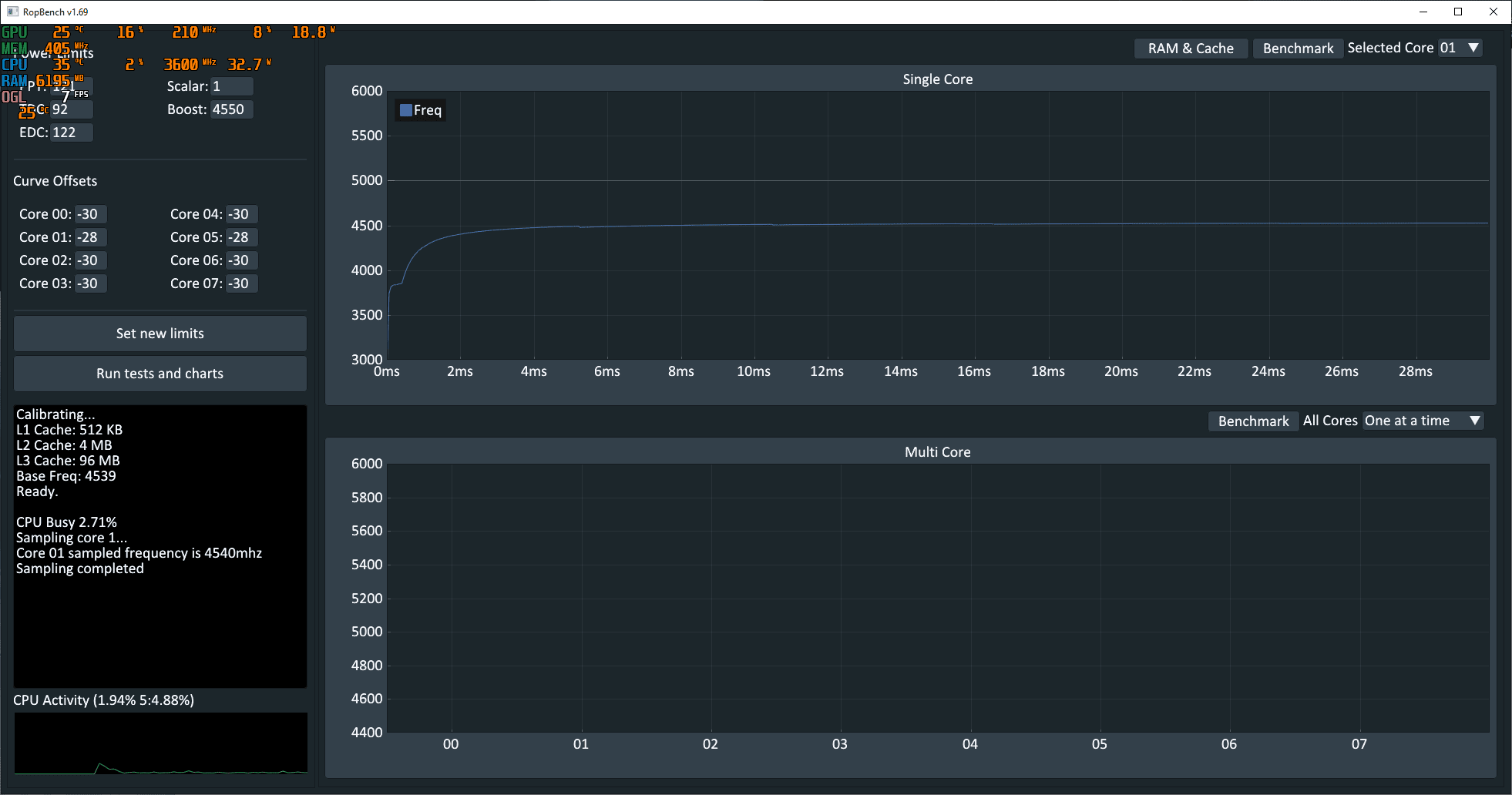Click the RopBench app icon in title bar
The width and height of the screenshot is (1512, 795).
tap(12, 12)
